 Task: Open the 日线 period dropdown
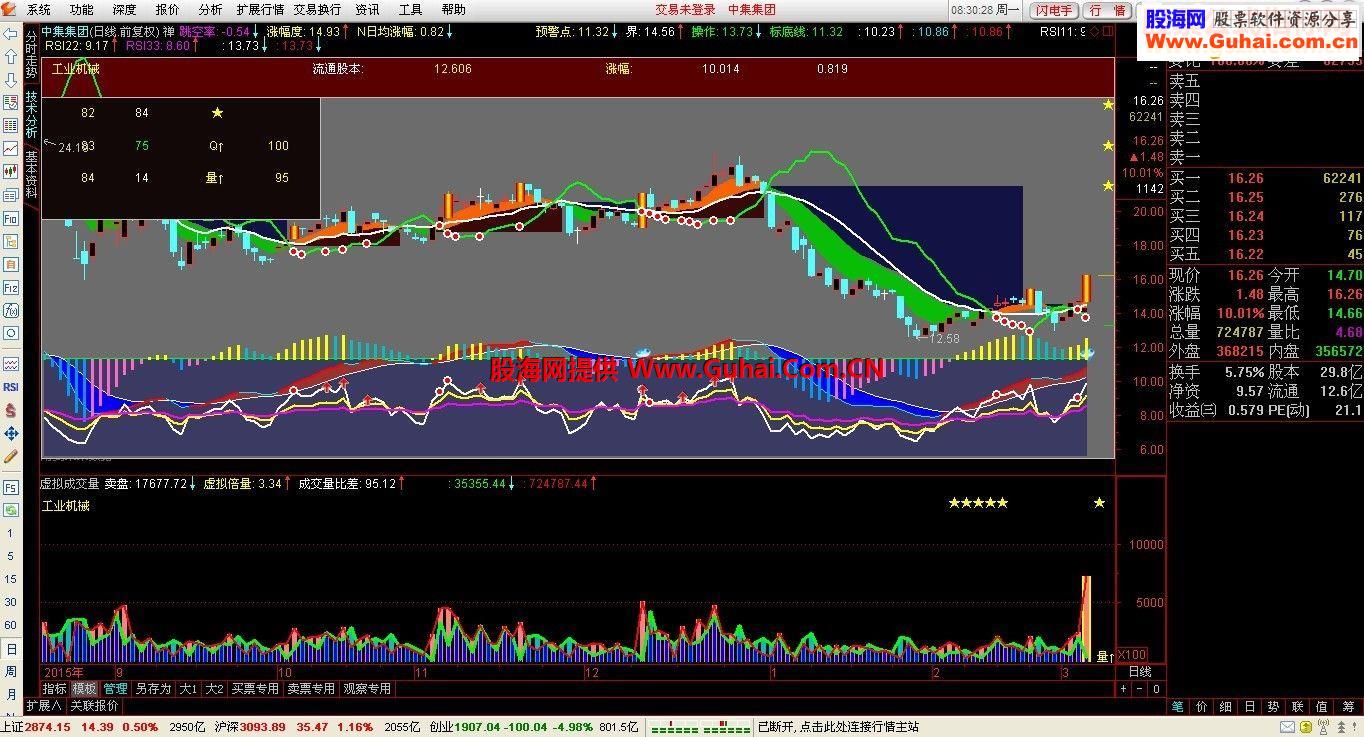1140,672
